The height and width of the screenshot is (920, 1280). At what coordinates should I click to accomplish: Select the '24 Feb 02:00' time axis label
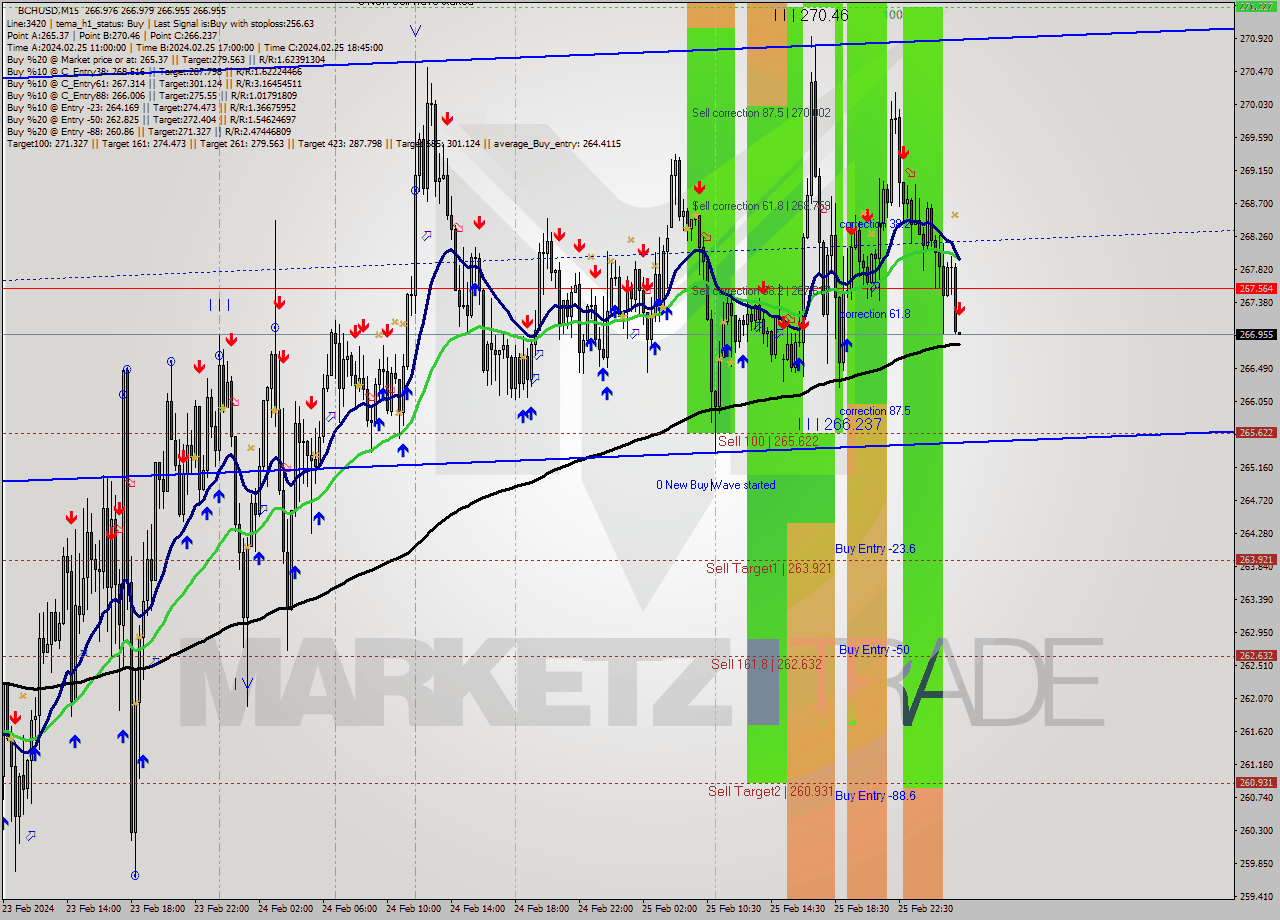tap(286, 909)
